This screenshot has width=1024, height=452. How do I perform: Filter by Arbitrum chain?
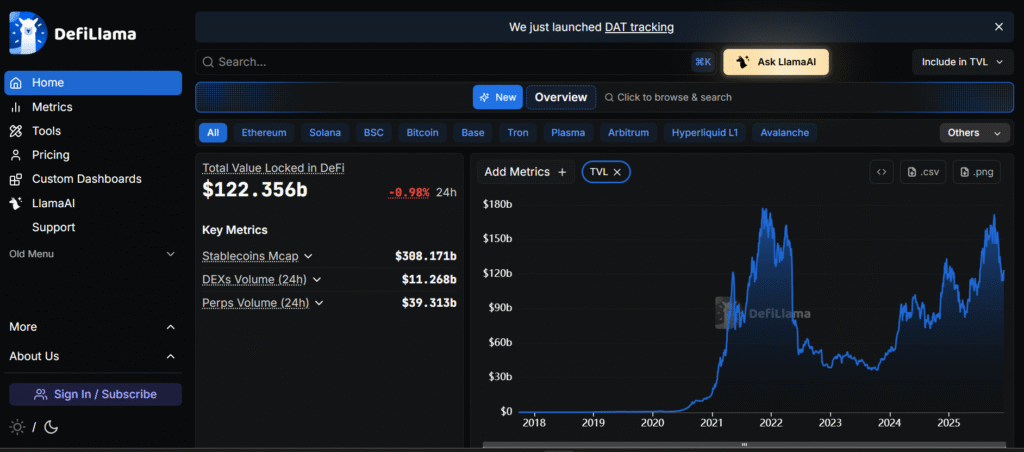pos(628,133)
